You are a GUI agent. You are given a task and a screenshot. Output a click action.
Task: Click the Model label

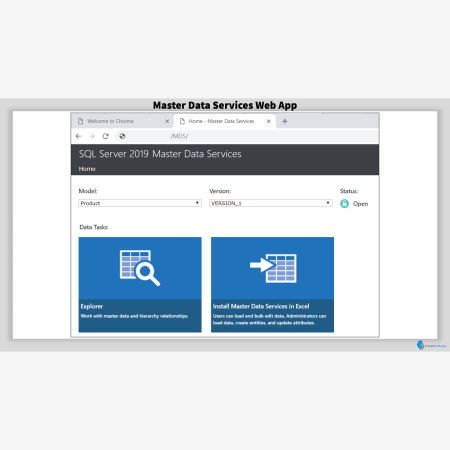(x=88, y=191)
